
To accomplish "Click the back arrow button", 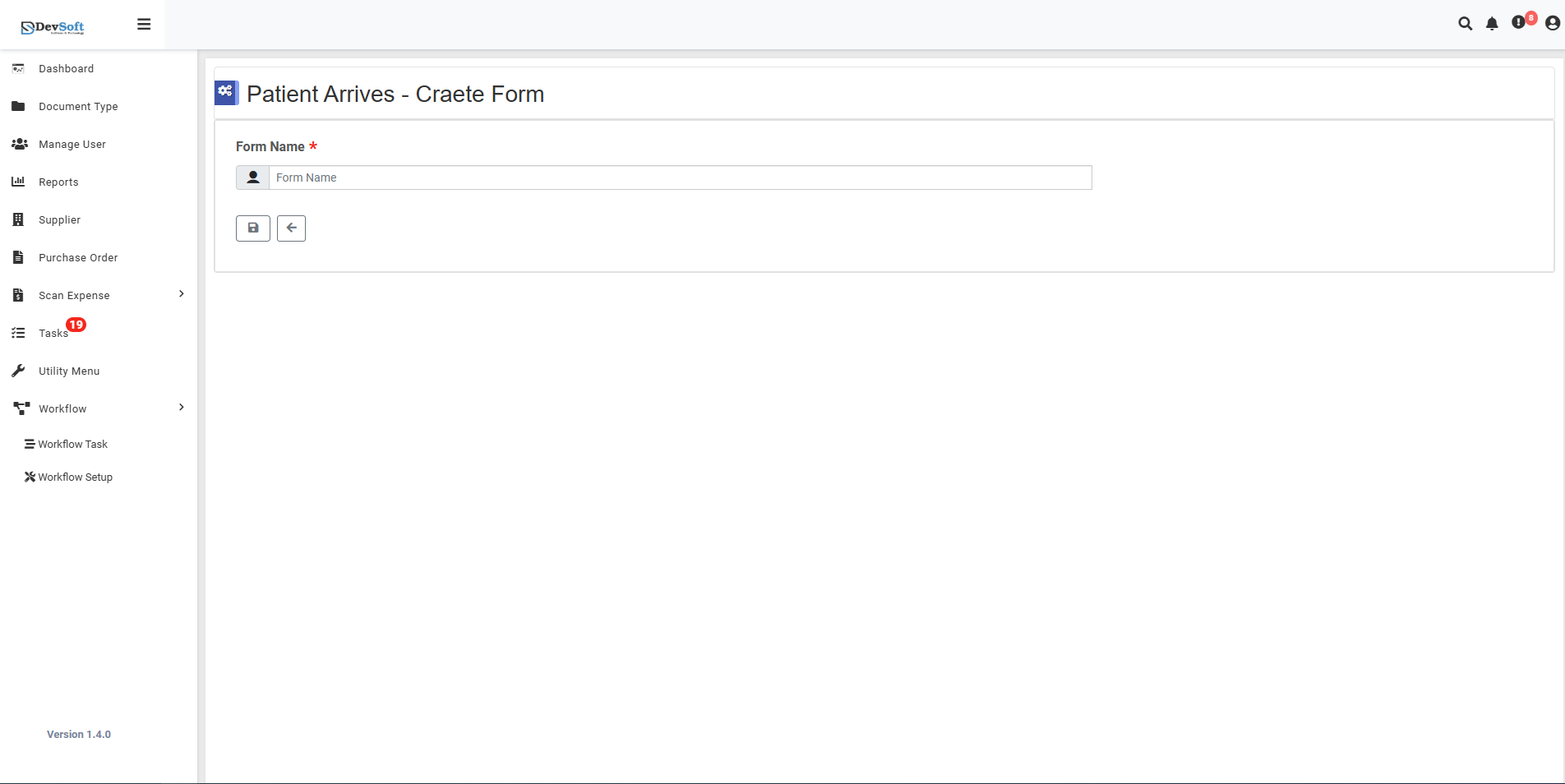I will [x=291, y=228].
